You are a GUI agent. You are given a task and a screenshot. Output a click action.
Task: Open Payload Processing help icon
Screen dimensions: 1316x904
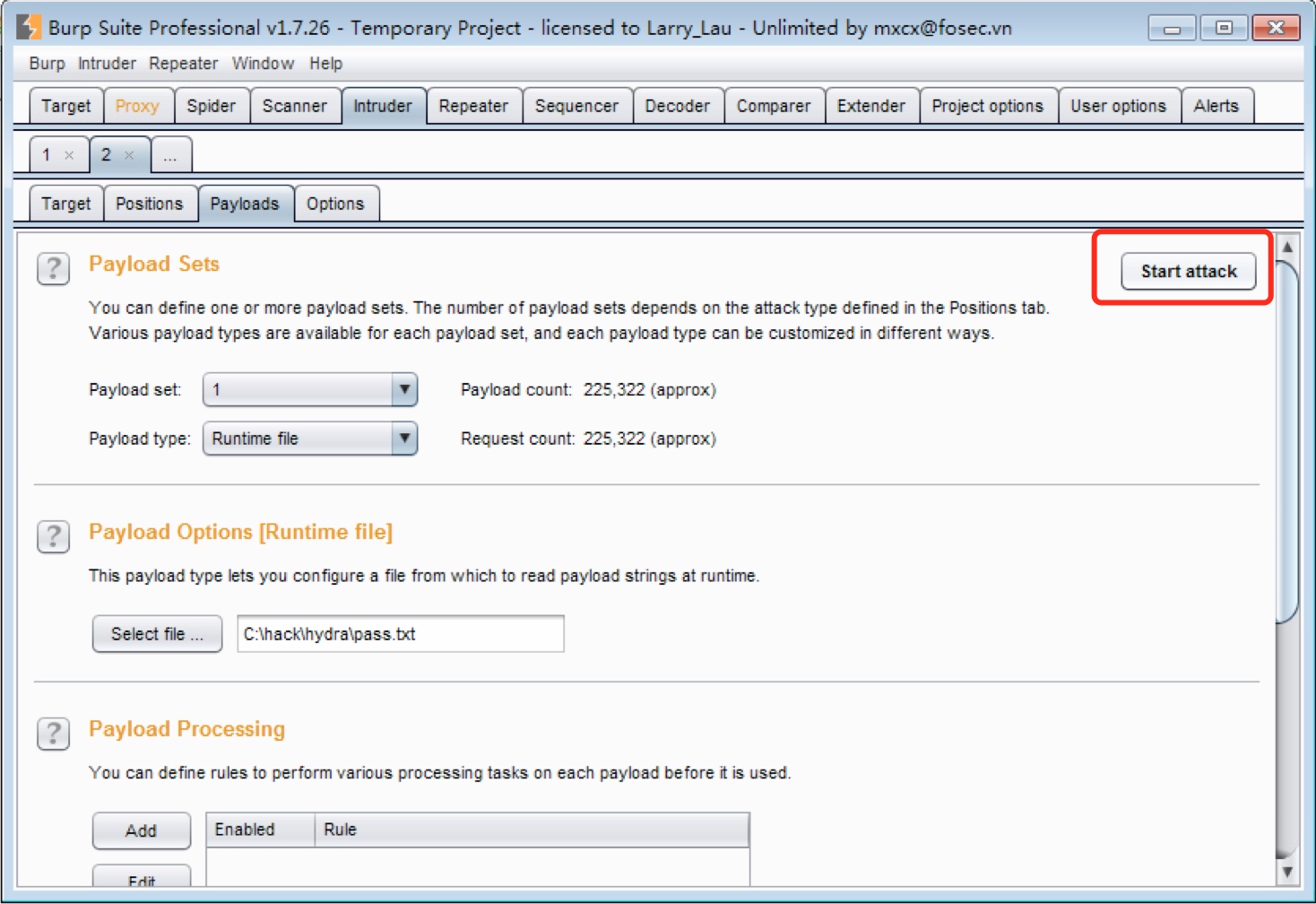point(54,733)
